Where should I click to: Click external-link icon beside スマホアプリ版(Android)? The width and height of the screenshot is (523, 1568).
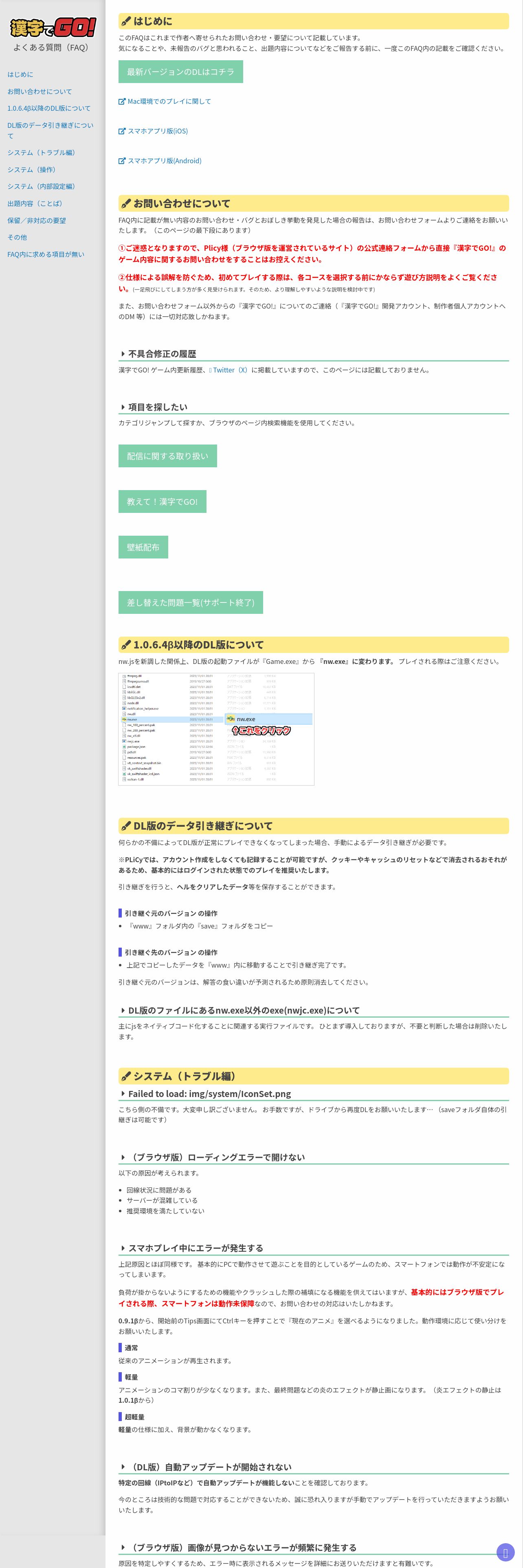[x=122, y=161]
